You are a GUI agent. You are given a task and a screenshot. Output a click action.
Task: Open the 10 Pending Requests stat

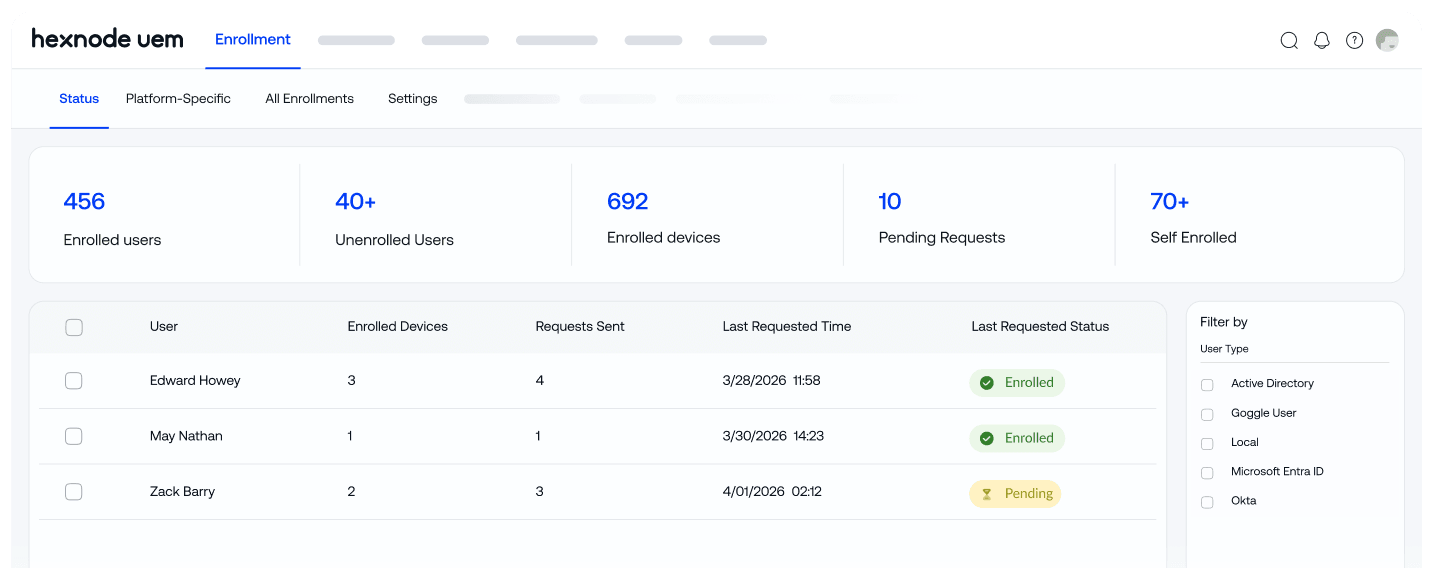(x=942, y=218)
